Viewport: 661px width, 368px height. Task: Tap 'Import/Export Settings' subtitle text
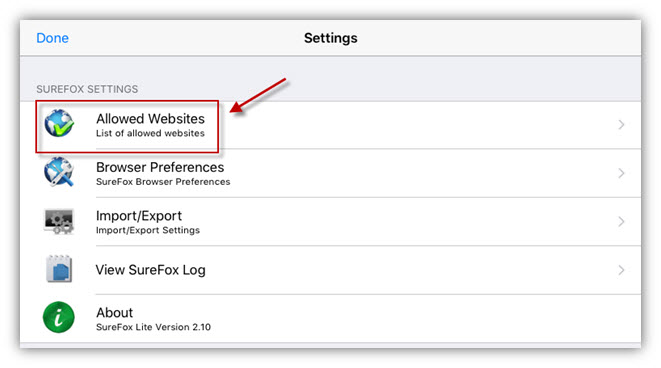[148, 230]
